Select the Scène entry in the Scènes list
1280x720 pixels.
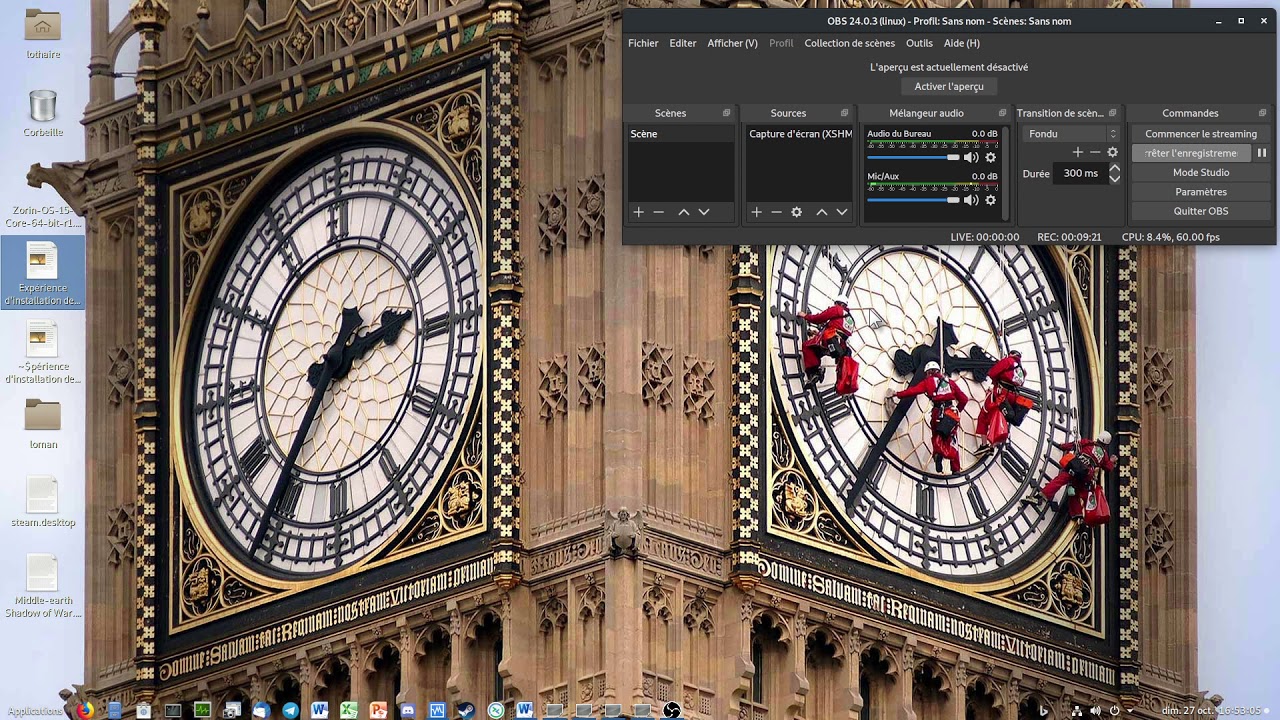tap(681, 134)
